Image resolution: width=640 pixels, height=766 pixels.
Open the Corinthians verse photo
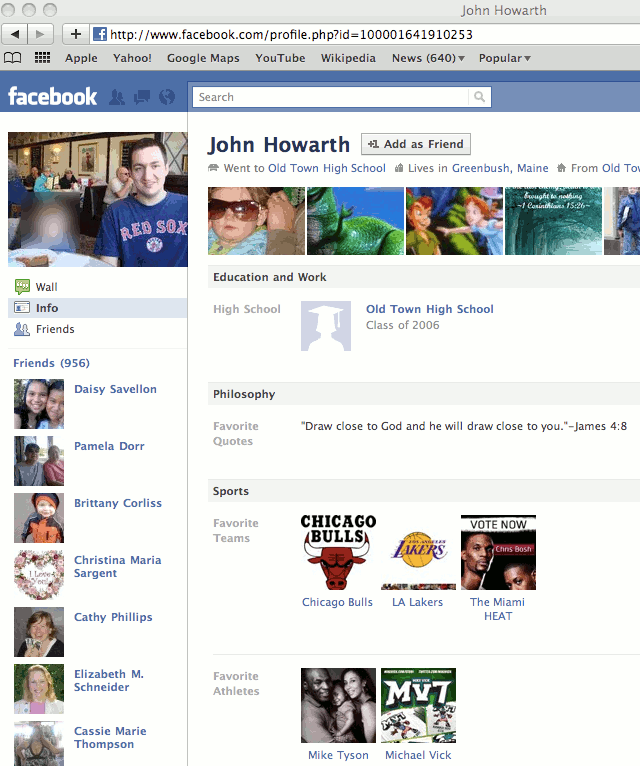pyautogui.click(x=554, y=221)
